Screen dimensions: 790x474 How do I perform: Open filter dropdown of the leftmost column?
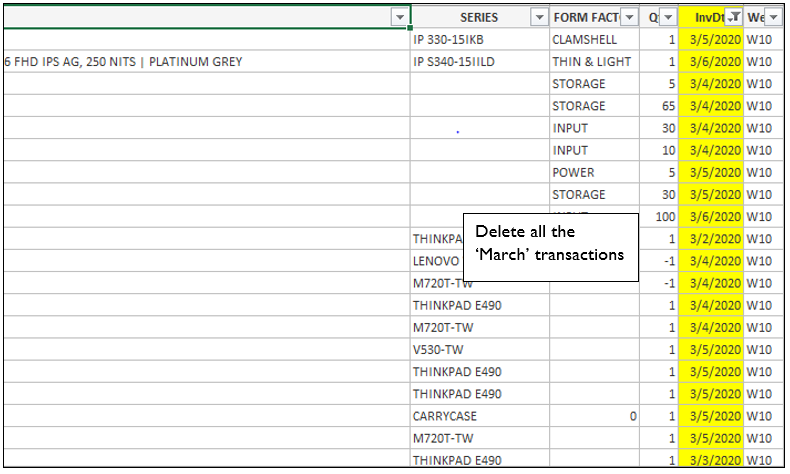[x=400, y=17]
